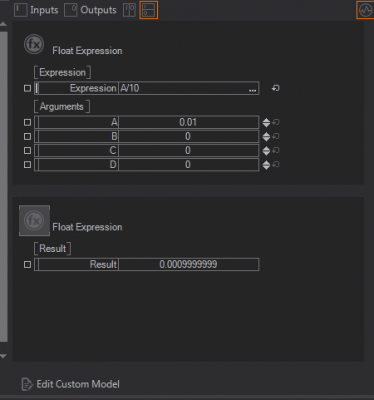
Task: Click the vertical scrollbar thumb
Action: coord(3,187)
